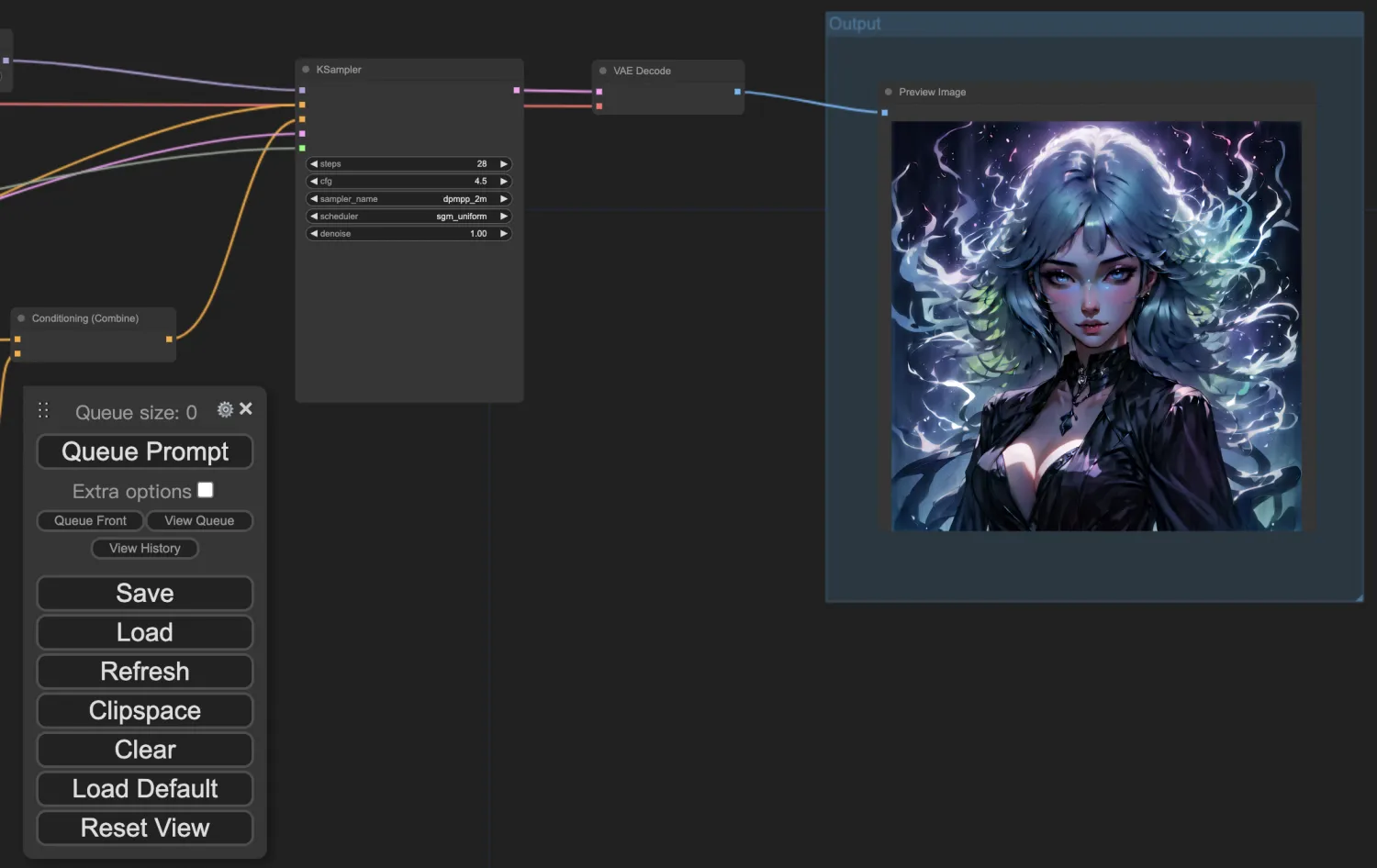Viewport: 1377px width, 868px height.
Task: Enable the Extra options checkbox
Action: pyautogui.click(x=206, y=490)
